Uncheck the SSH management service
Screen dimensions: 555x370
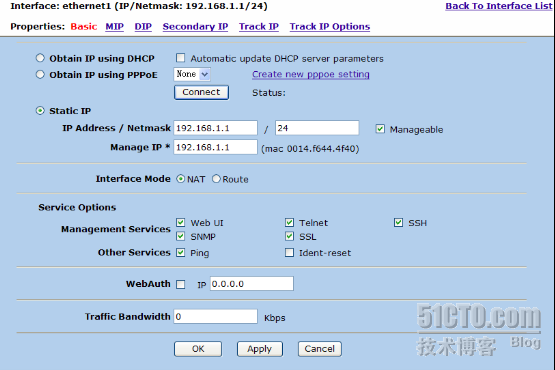(x=399, y=222)
